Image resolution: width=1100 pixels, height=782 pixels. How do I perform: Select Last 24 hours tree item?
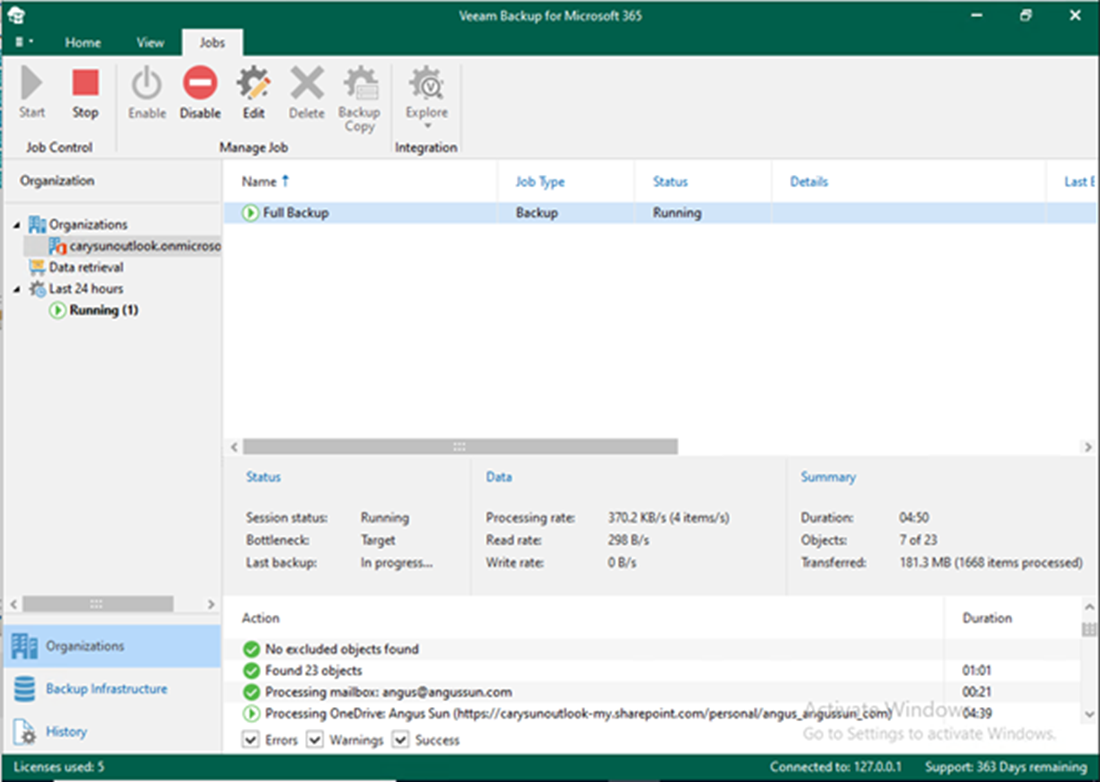86,288
